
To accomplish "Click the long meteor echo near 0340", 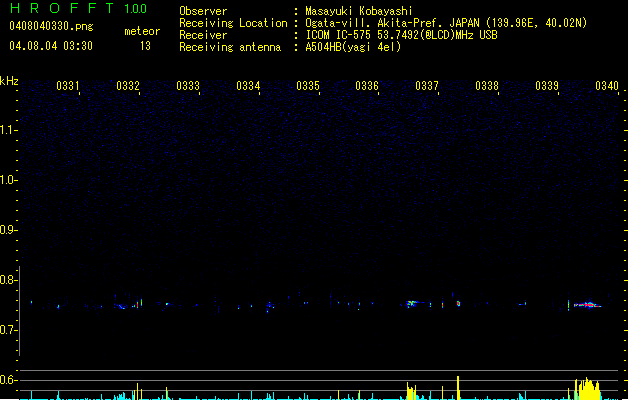I will pos(587,305).
